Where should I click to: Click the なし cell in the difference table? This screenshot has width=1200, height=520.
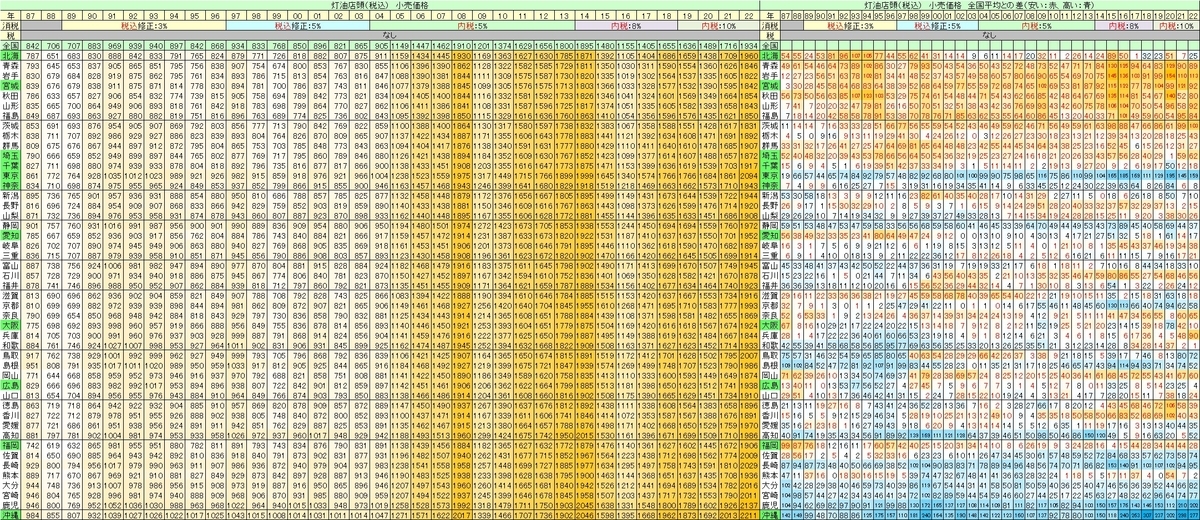(x=990, y=35)
